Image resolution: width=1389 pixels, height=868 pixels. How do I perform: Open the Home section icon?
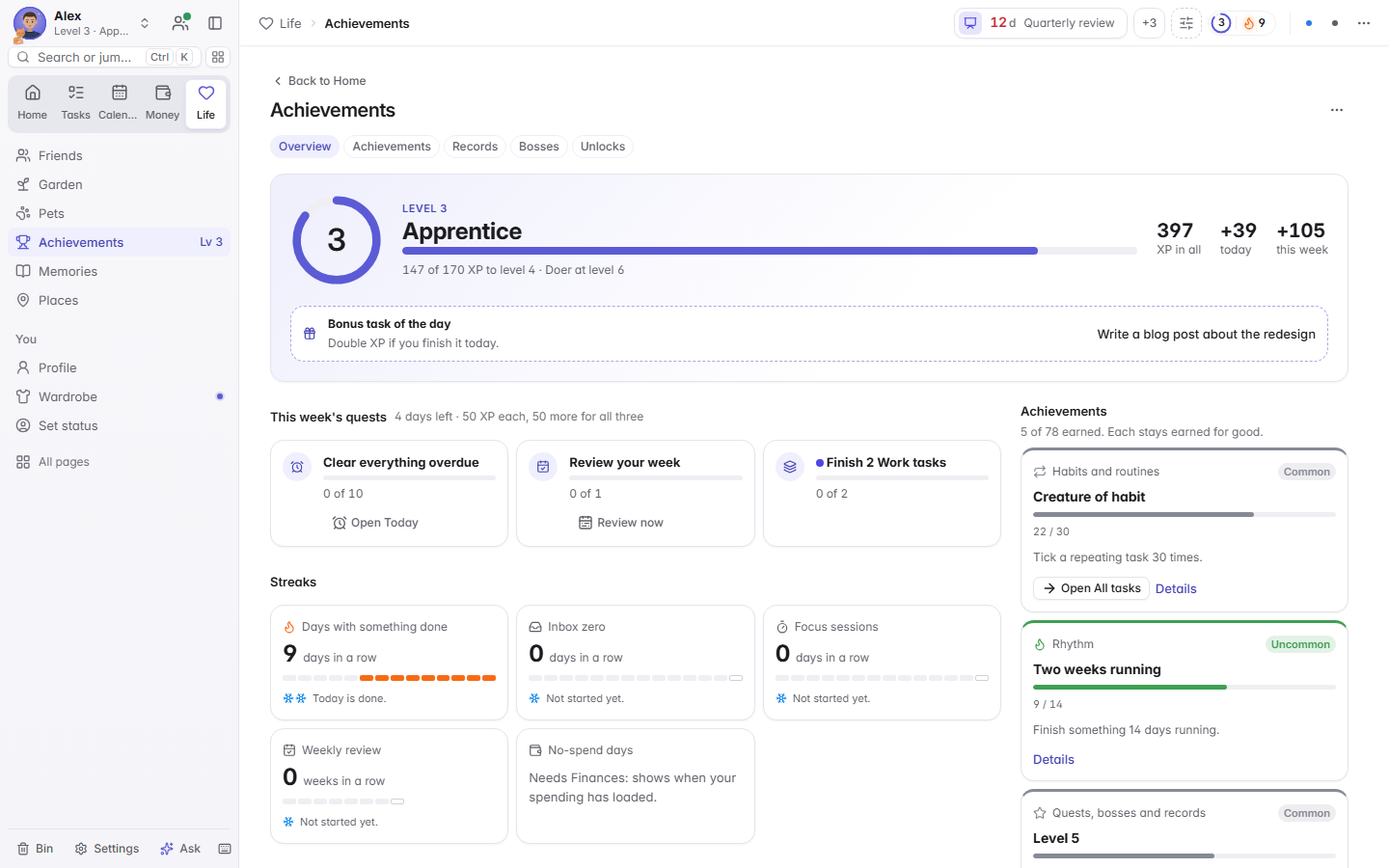point(32,102)
